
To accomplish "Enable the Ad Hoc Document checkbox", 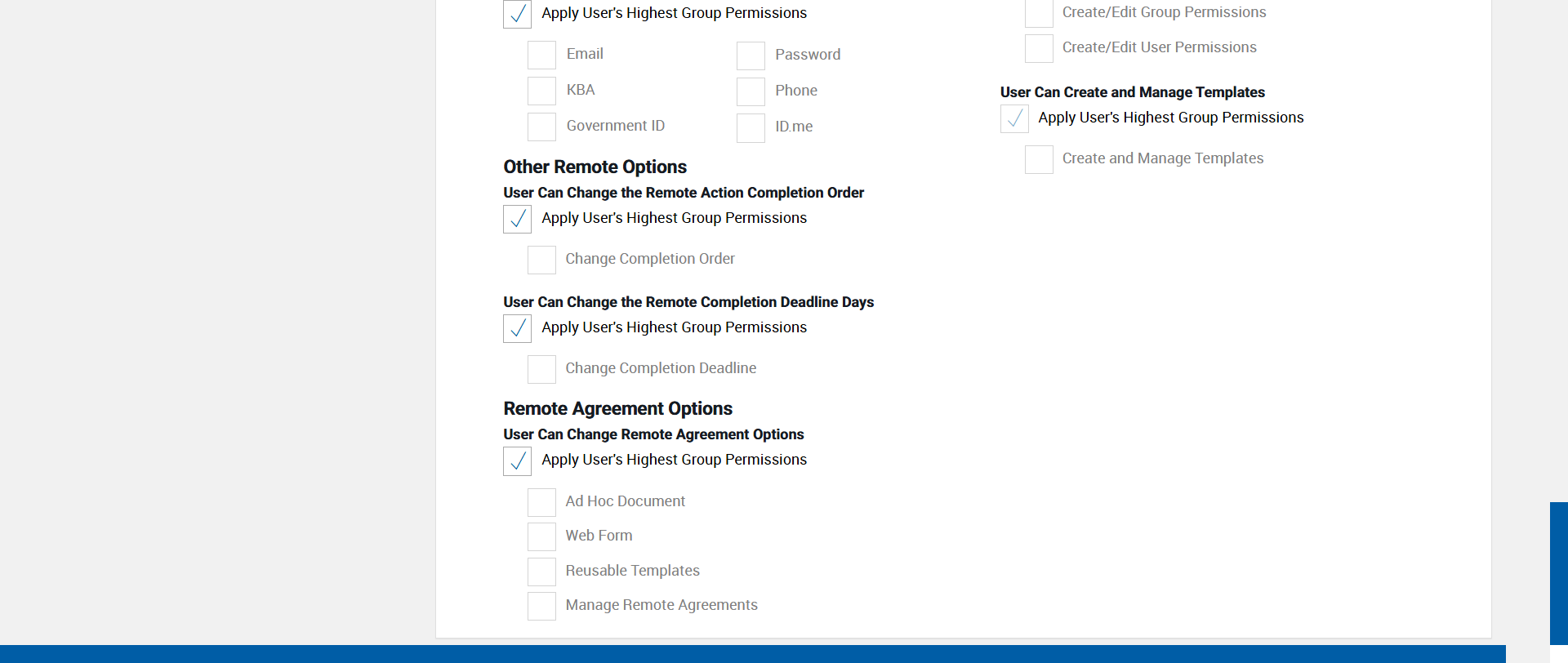I will 541,502.
